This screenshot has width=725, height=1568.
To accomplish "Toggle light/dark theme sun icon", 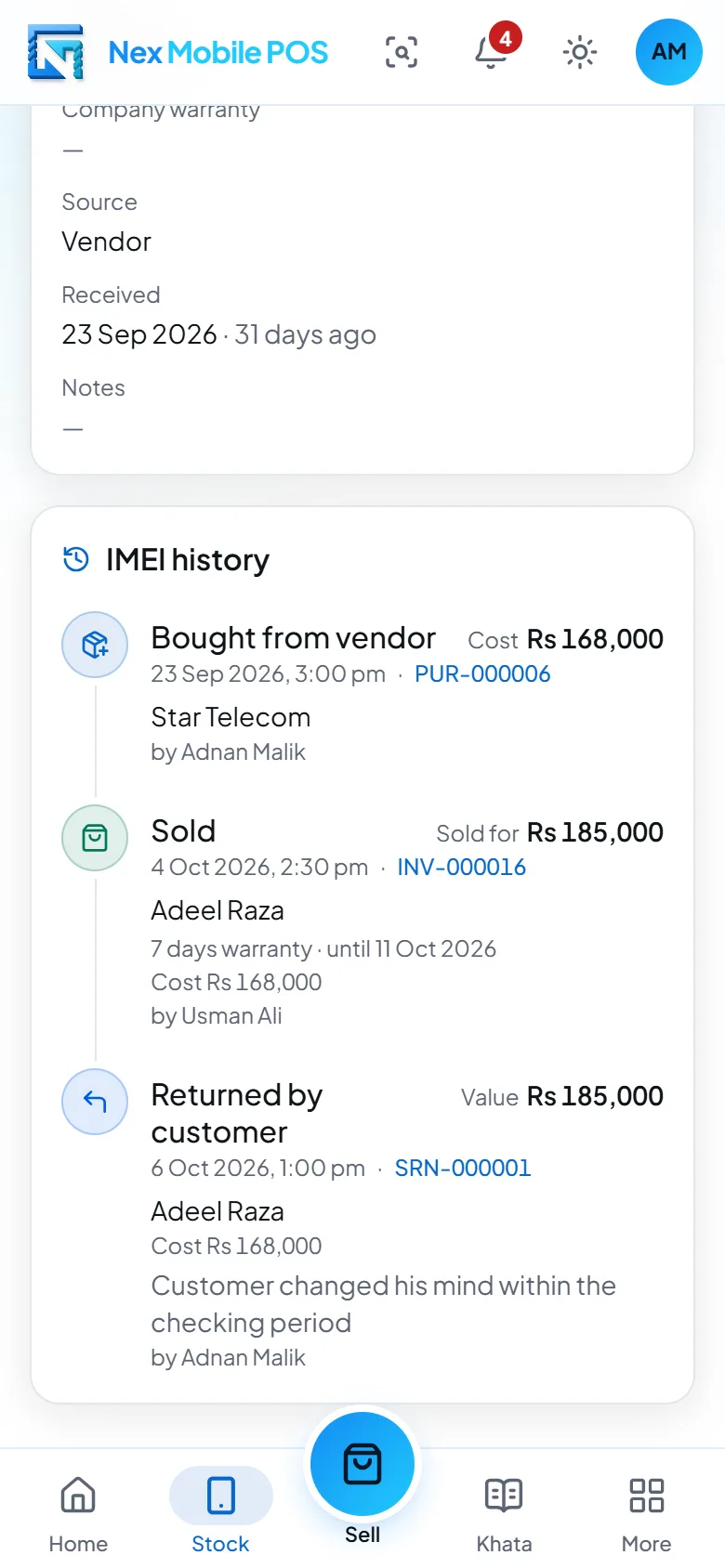I will [x=580, y=52].
